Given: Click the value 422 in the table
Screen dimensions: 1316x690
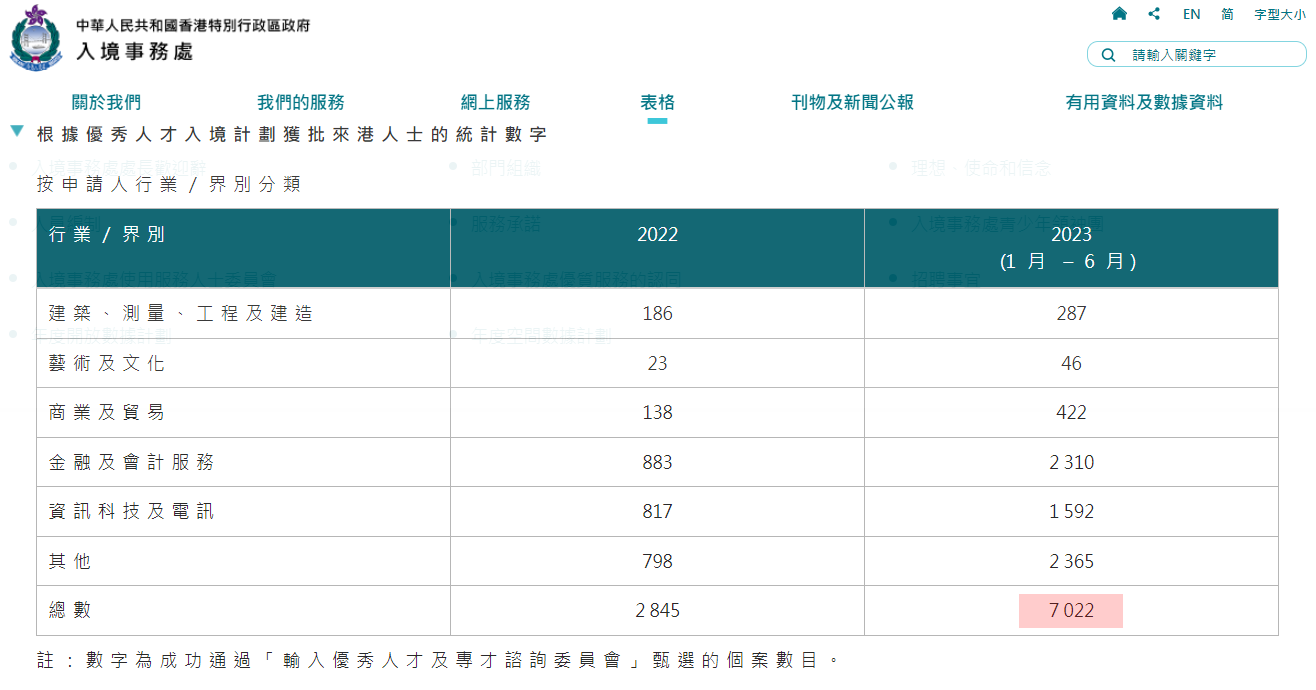Looking at the screenshot, I should coord(1071,412).
